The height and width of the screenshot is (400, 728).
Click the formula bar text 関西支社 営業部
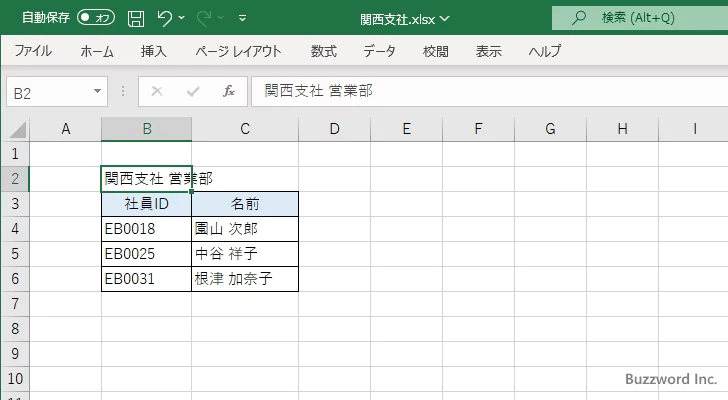[x=318, y=91]
